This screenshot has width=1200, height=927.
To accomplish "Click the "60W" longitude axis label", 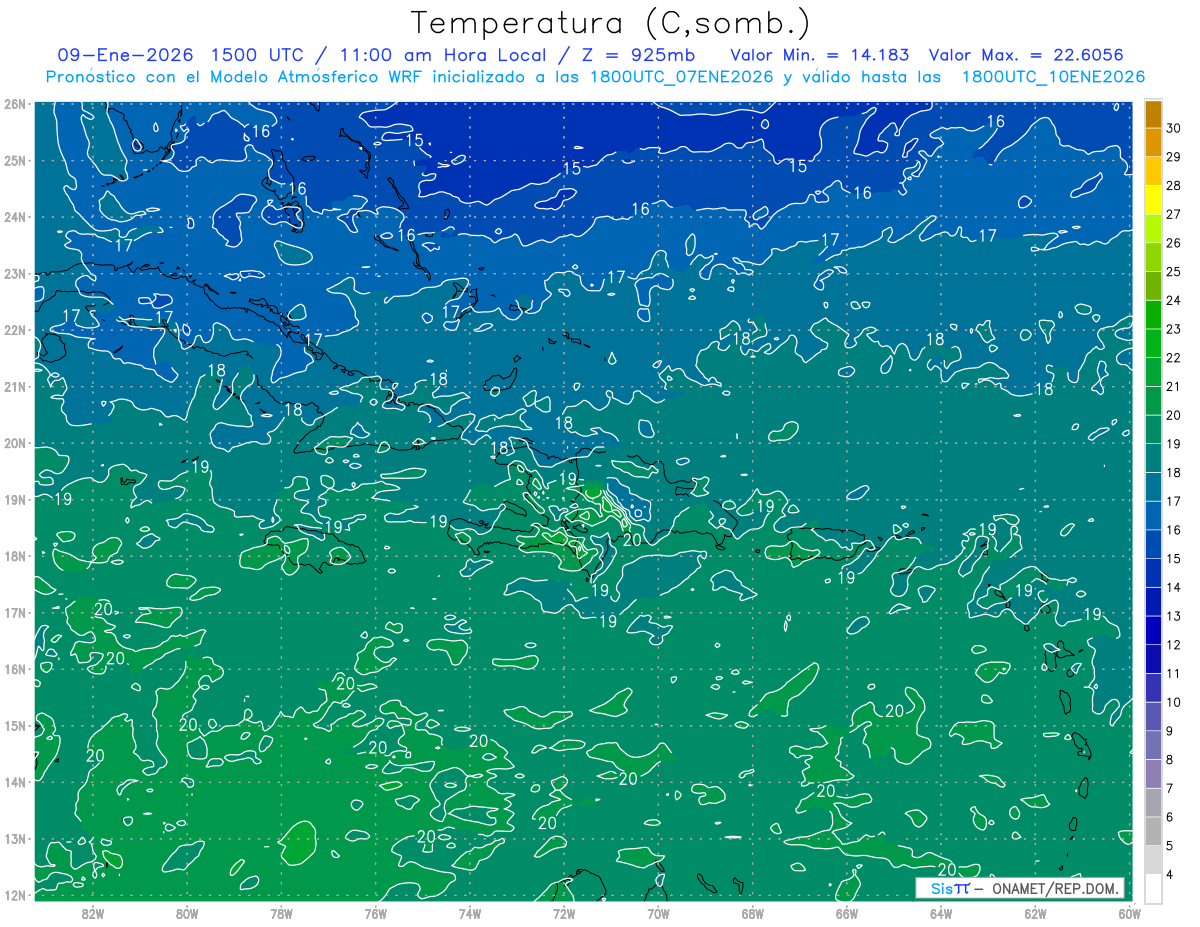I will point(1129,913).
